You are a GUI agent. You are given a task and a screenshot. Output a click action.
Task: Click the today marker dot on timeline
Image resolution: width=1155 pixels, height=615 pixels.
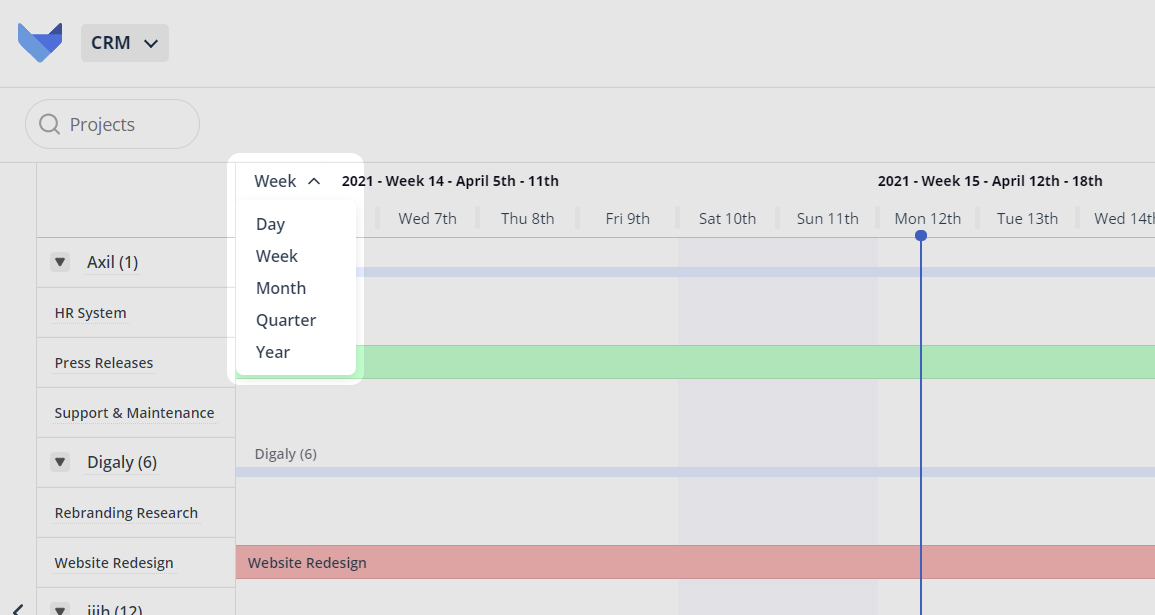tap(921, 236)
